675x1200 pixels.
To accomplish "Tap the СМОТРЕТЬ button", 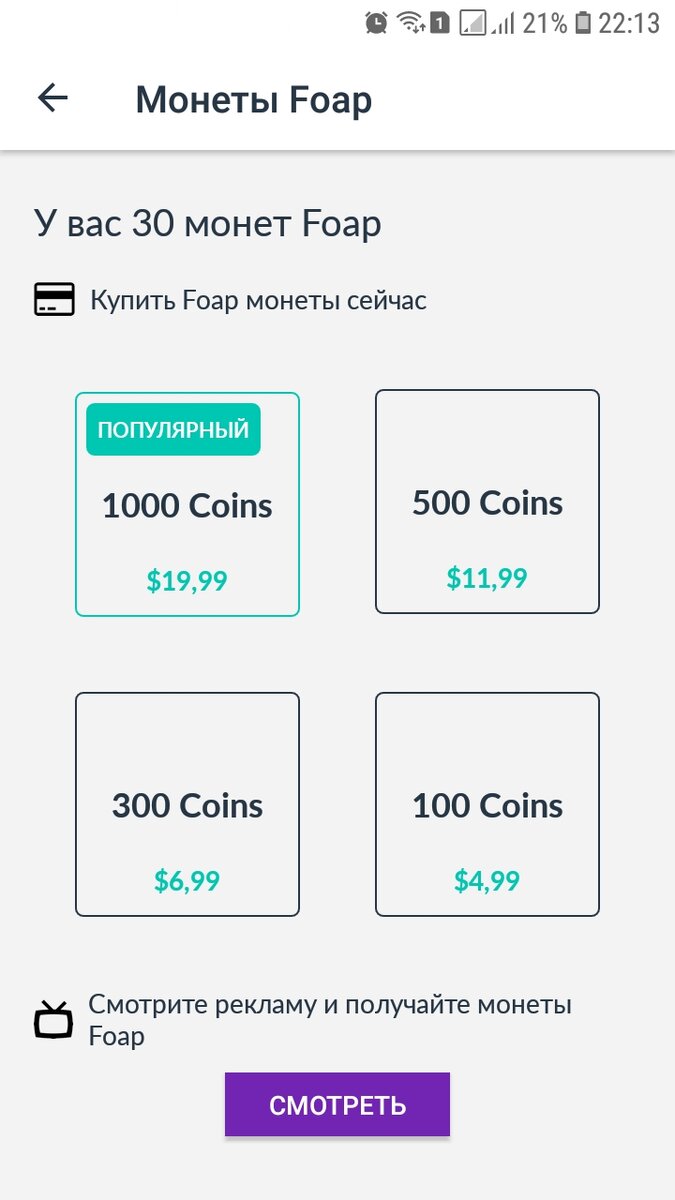I will pos(337,1105).
